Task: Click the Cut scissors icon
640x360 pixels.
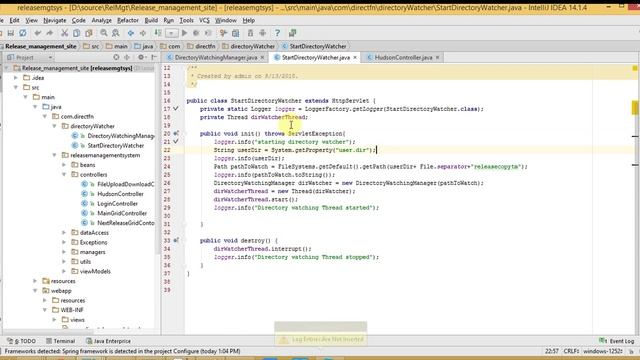Action: pyautogui.click(x=64, y=33)
